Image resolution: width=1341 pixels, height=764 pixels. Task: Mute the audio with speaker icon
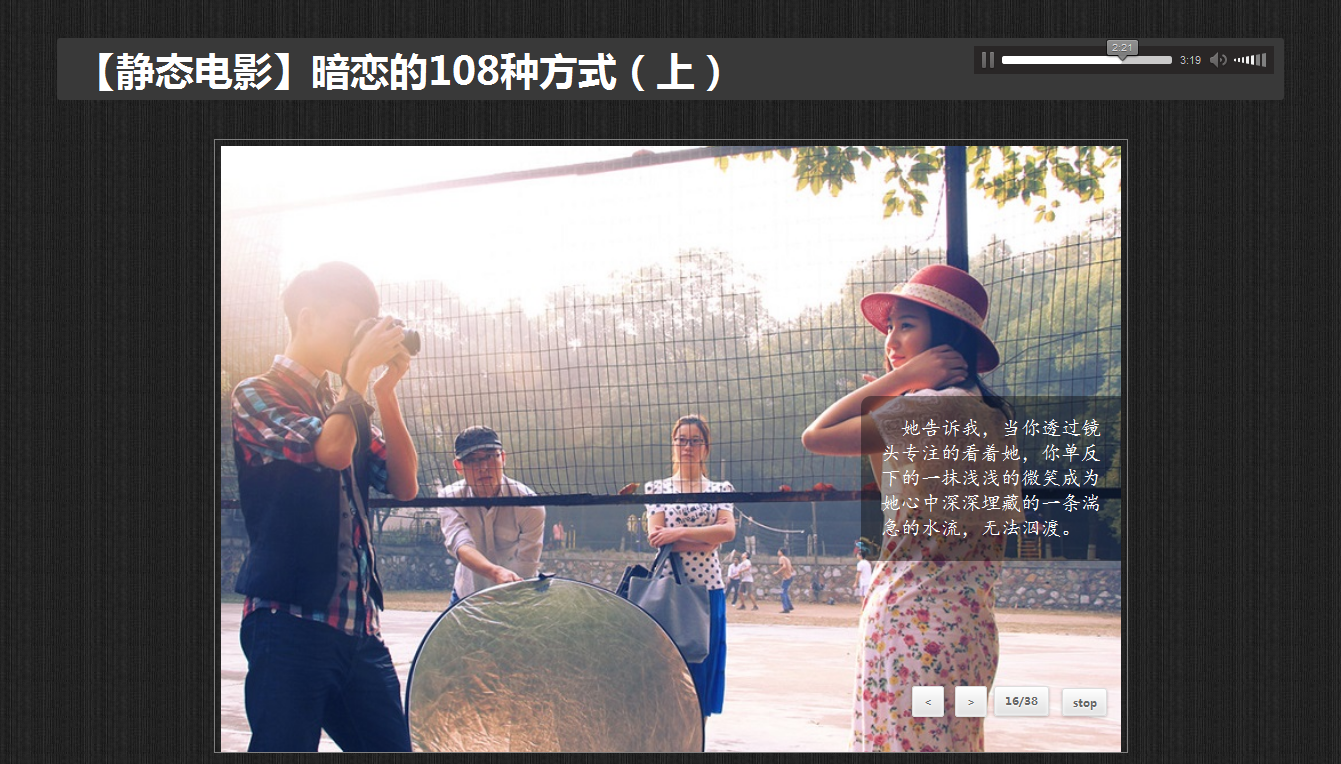pos(1218,60)
